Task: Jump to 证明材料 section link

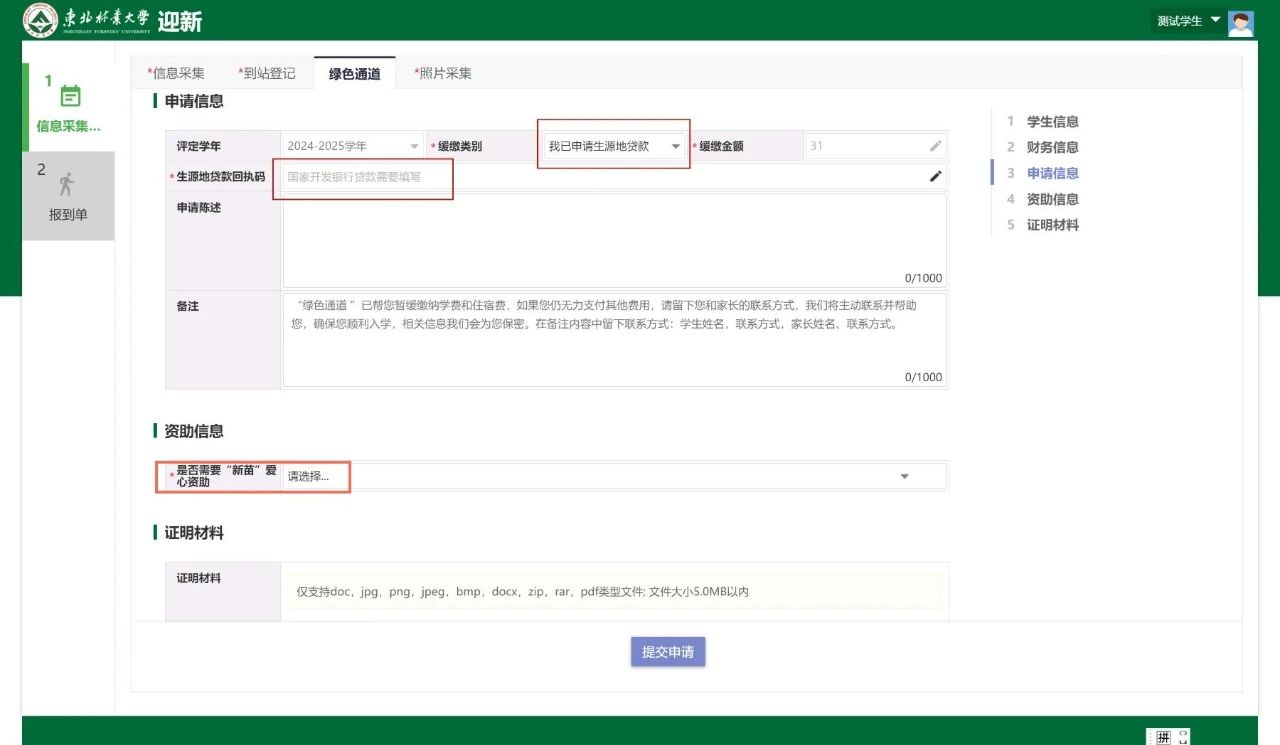Action: pos(1052,225)
